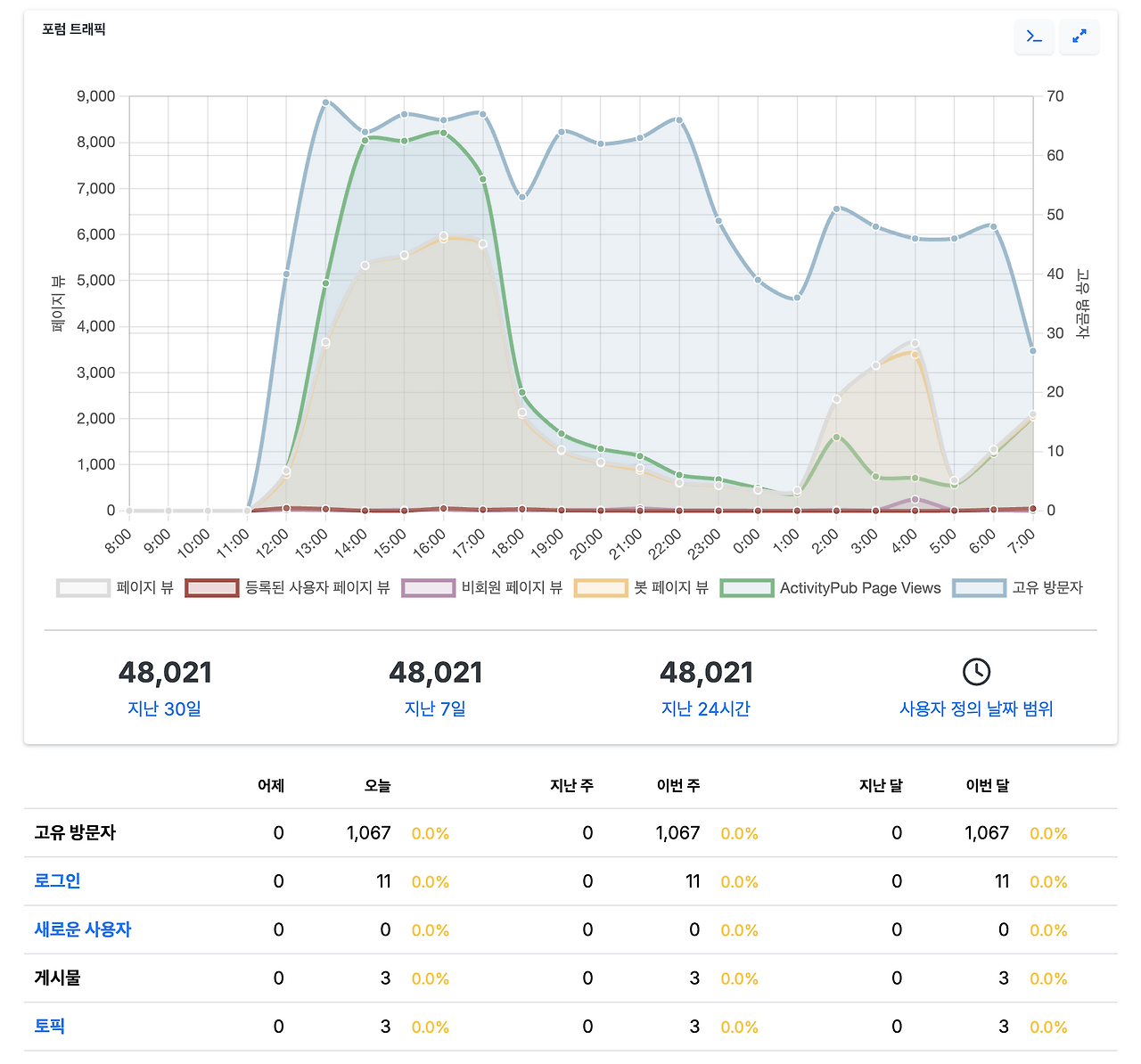1141x1064 pixels.
Task: Open the 새로운 사용자 link
Action: click(83, 929)
